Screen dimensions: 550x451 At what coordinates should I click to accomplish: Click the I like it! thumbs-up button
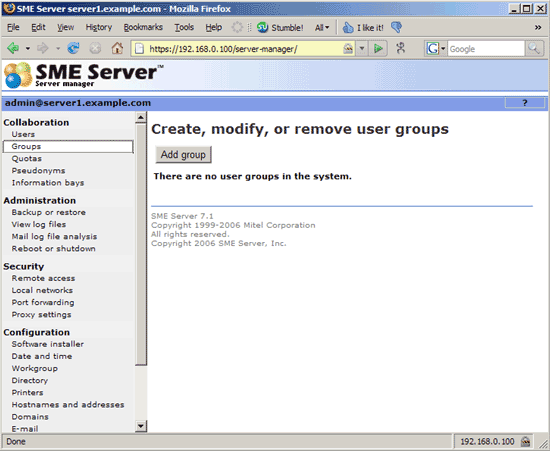(363, 27)
